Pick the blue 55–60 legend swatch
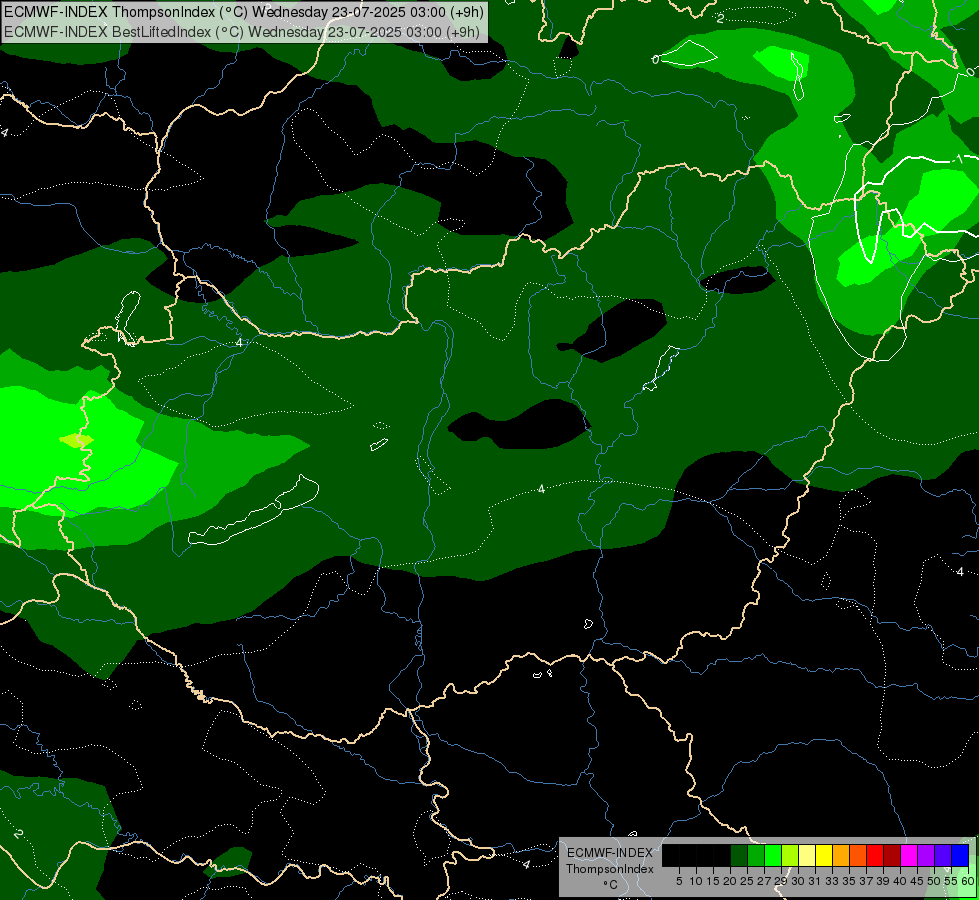The width and height of the screenshot is (979, 900). click(x=960, y=855)
